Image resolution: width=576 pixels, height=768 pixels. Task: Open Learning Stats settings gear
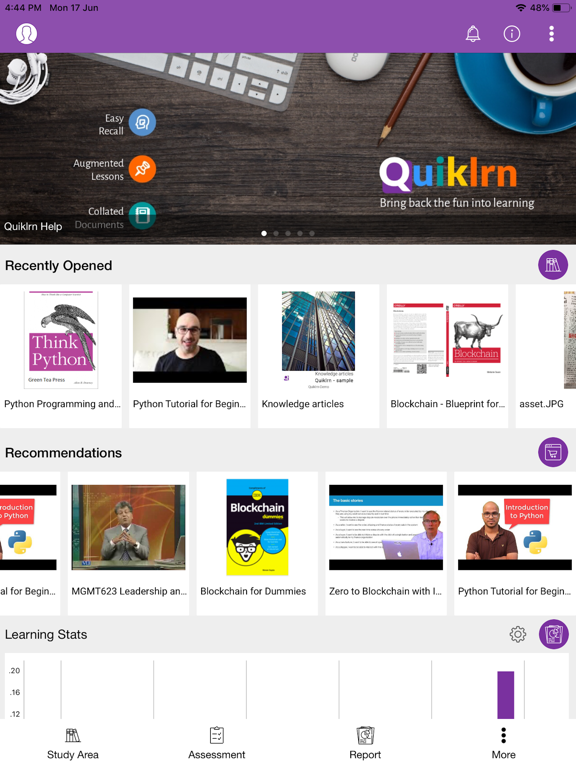pyautogui.click(x=518, y=634)
